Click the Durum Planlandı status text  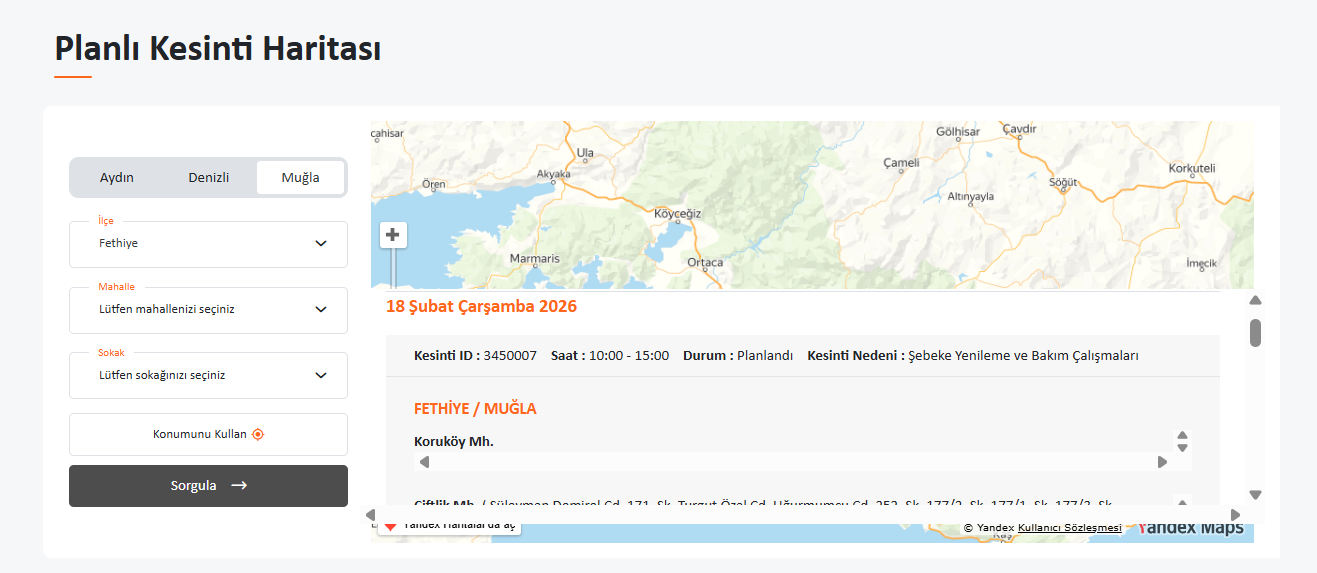(x=738, y=356)
